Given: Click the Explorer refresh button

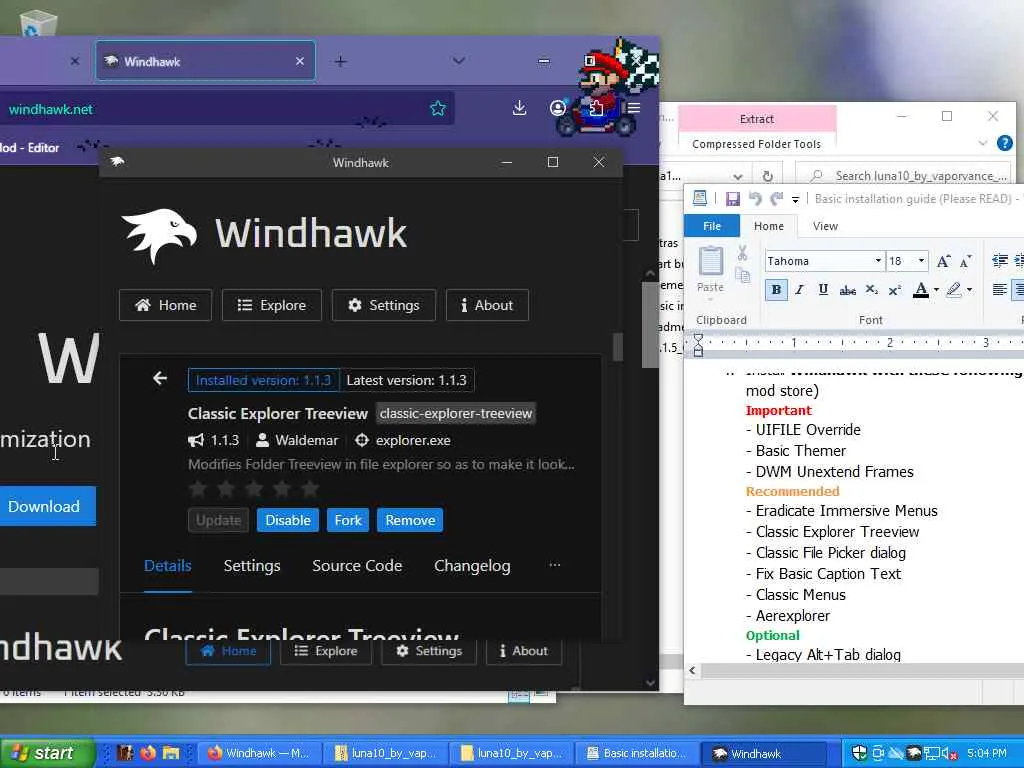Looking at the screenshot, I should pos(768,176).
